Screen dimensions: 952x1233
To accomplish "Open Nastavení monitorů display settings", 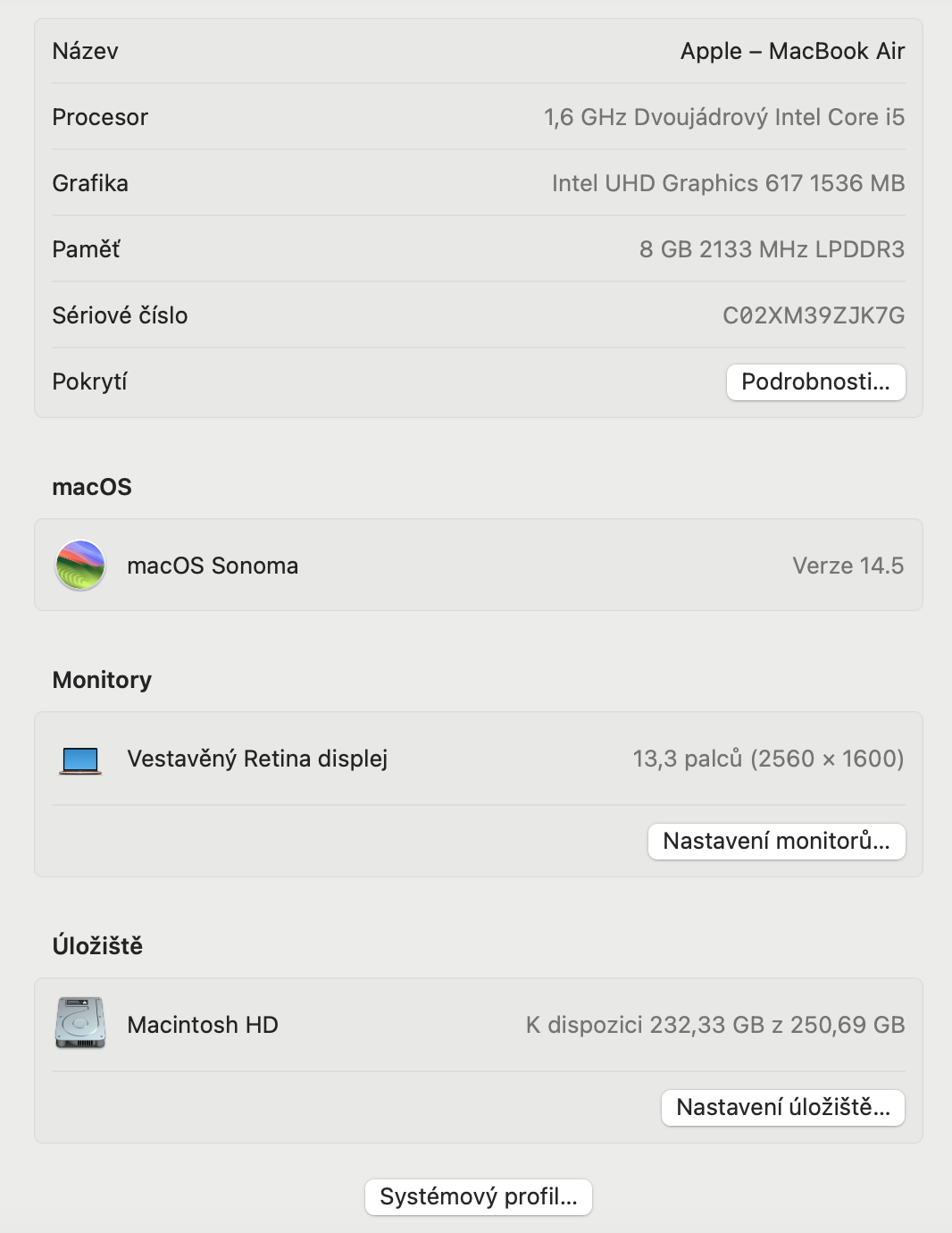I will tap(776, 842).
